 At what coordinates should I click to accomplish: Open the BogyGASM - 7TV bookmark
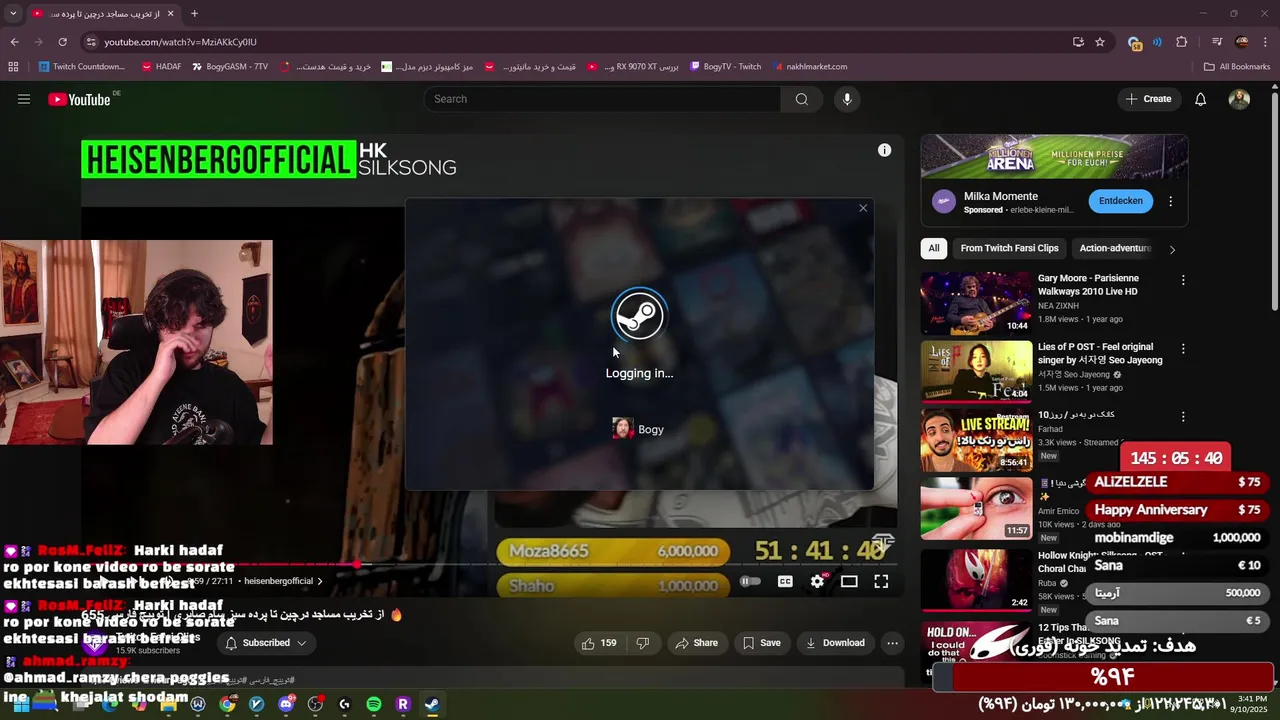[229, 67]
